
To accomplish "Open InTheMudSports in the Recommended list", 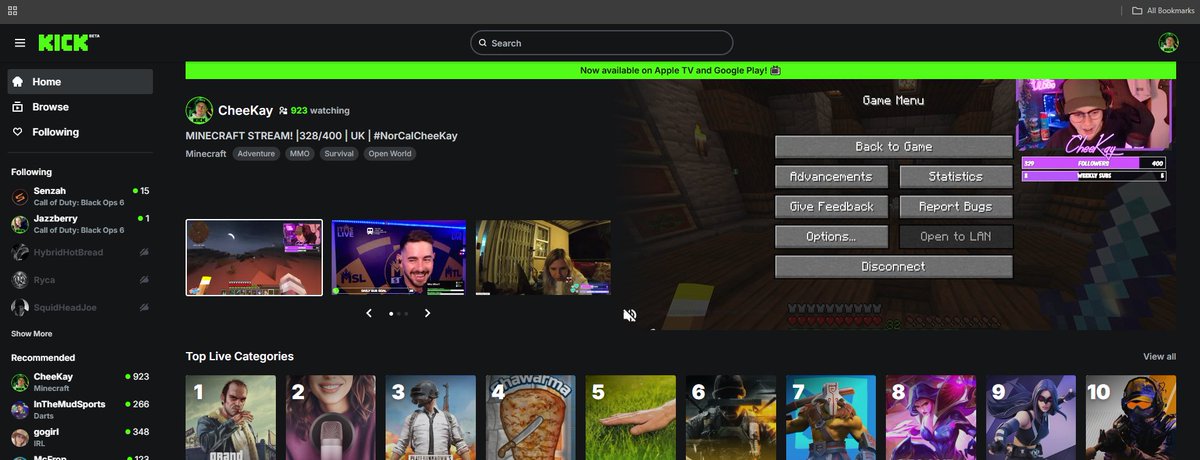I will coord(80,410).
